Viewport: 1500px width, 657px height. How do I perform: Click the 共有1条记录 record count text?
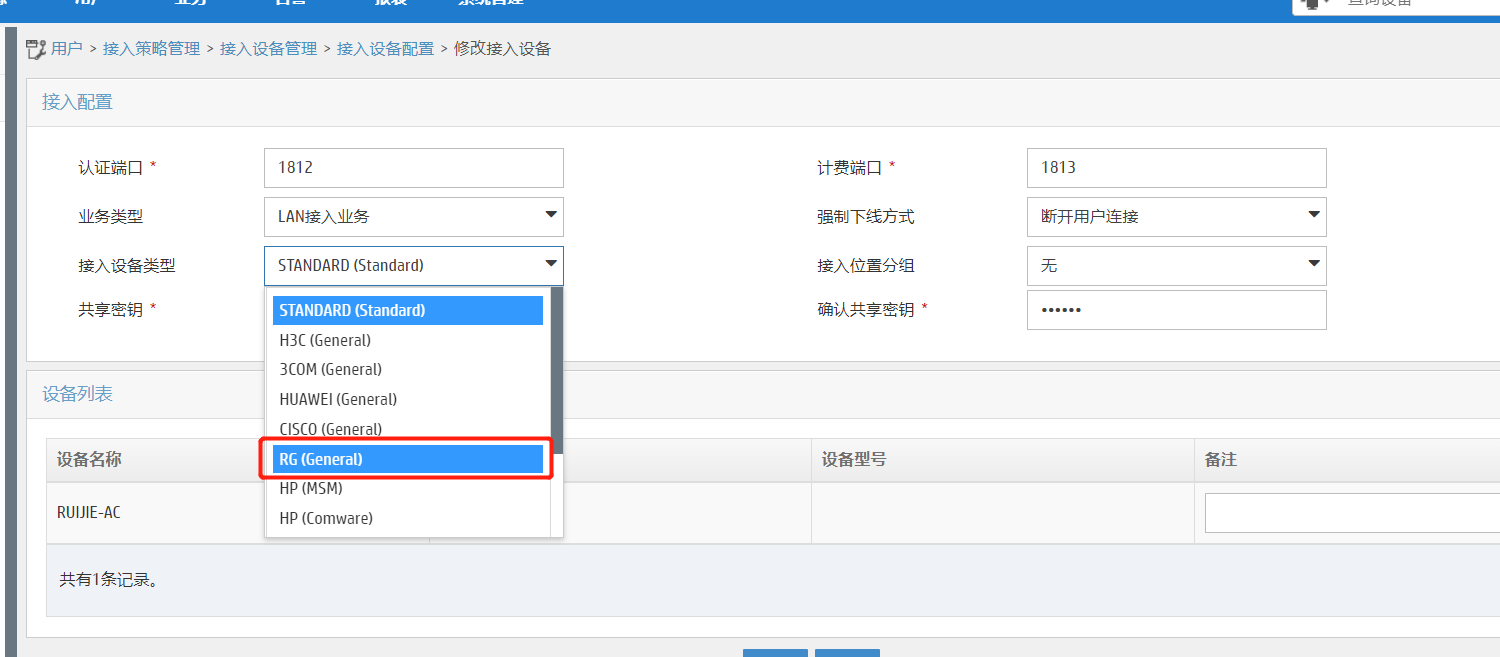108,579
